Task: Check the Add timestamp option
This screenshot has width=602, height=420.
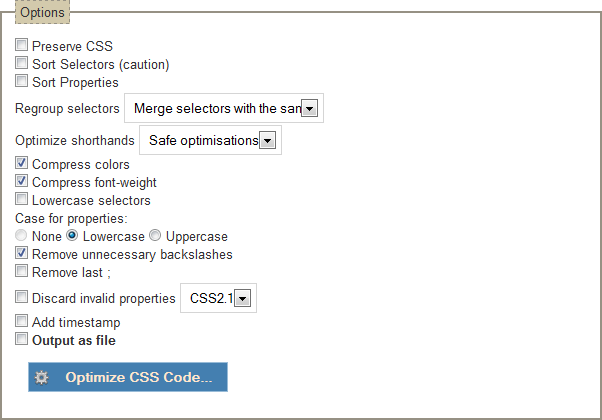Action: 22,322
